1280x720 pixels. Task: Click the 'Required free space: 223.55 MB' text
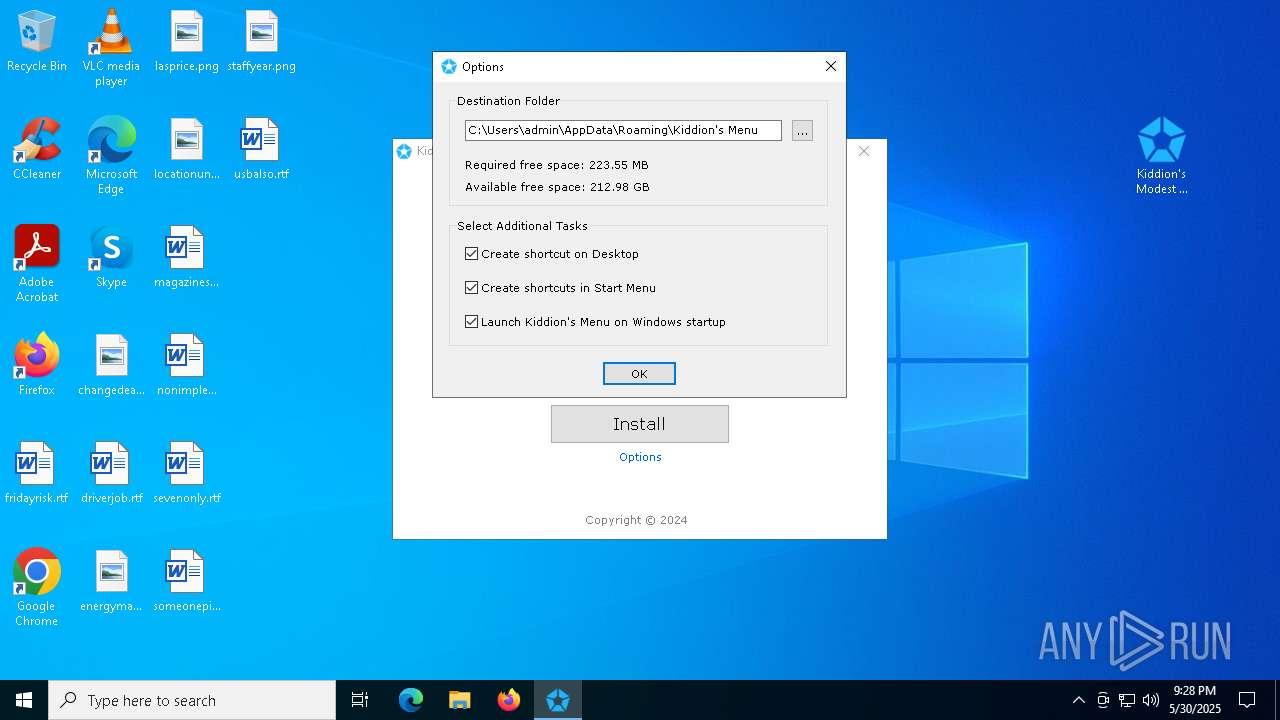tap(557, 165)
